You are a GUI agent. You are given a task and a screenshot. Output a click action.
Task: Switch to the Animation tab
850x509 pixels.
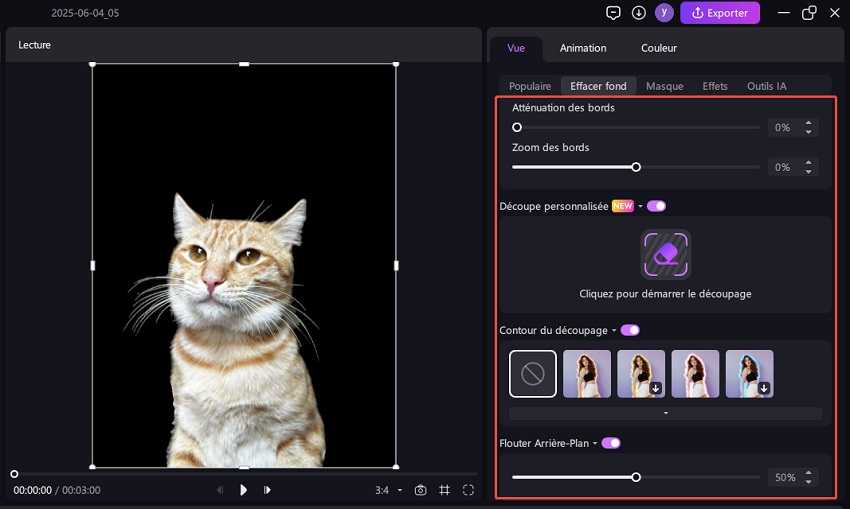coord(583,48)
